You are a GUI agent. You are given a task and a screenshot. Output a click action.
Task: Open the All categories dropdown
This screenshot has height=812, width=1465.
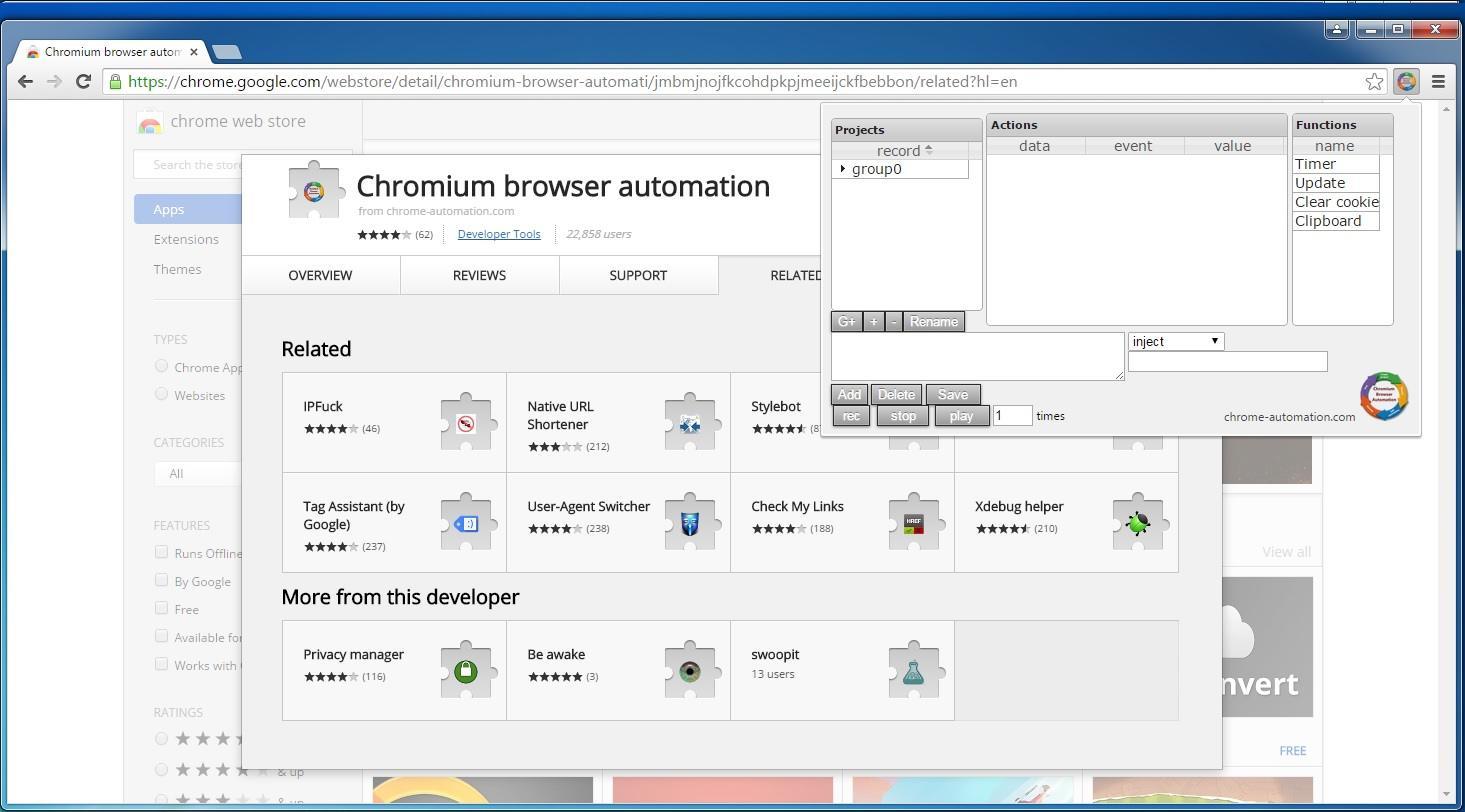(x=198, y=473)
